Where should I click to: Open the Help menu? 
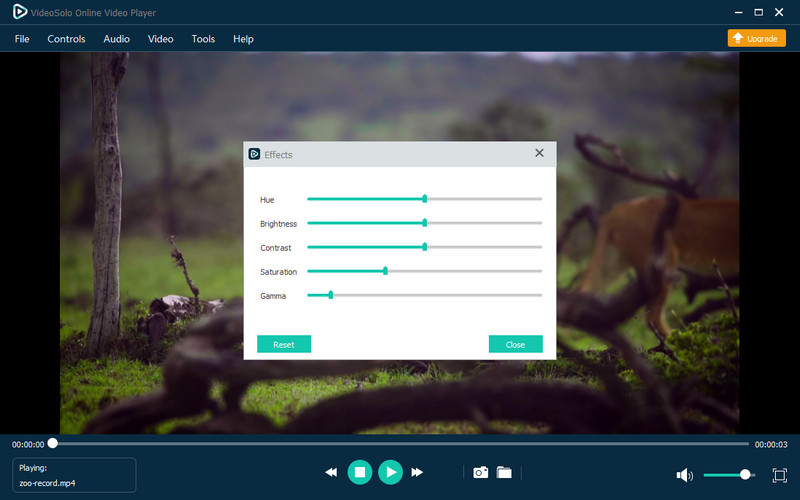click(x=243, y=39)
